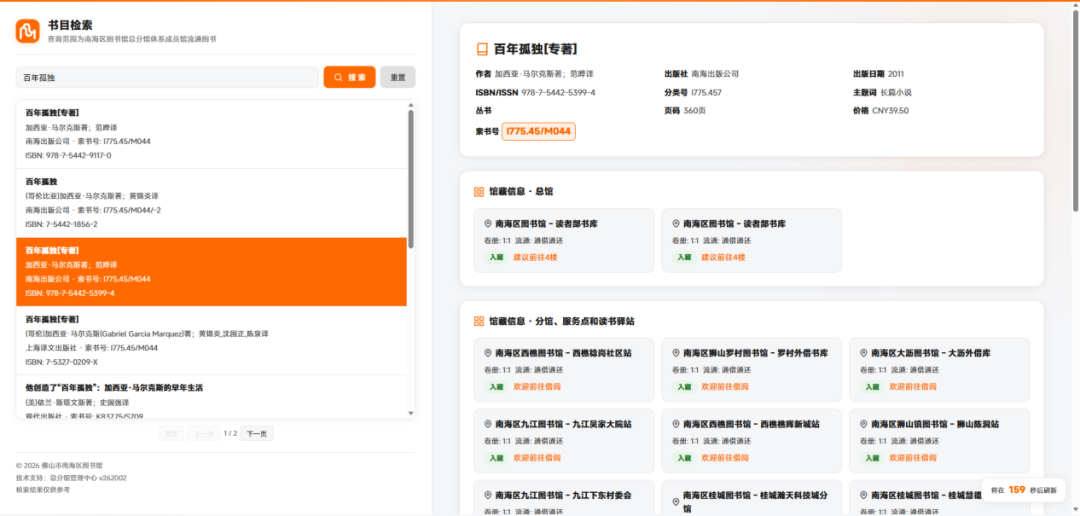
Task: Click the results list scroll-up arrow
Action: pyautogui.click(x=411, y=105)
